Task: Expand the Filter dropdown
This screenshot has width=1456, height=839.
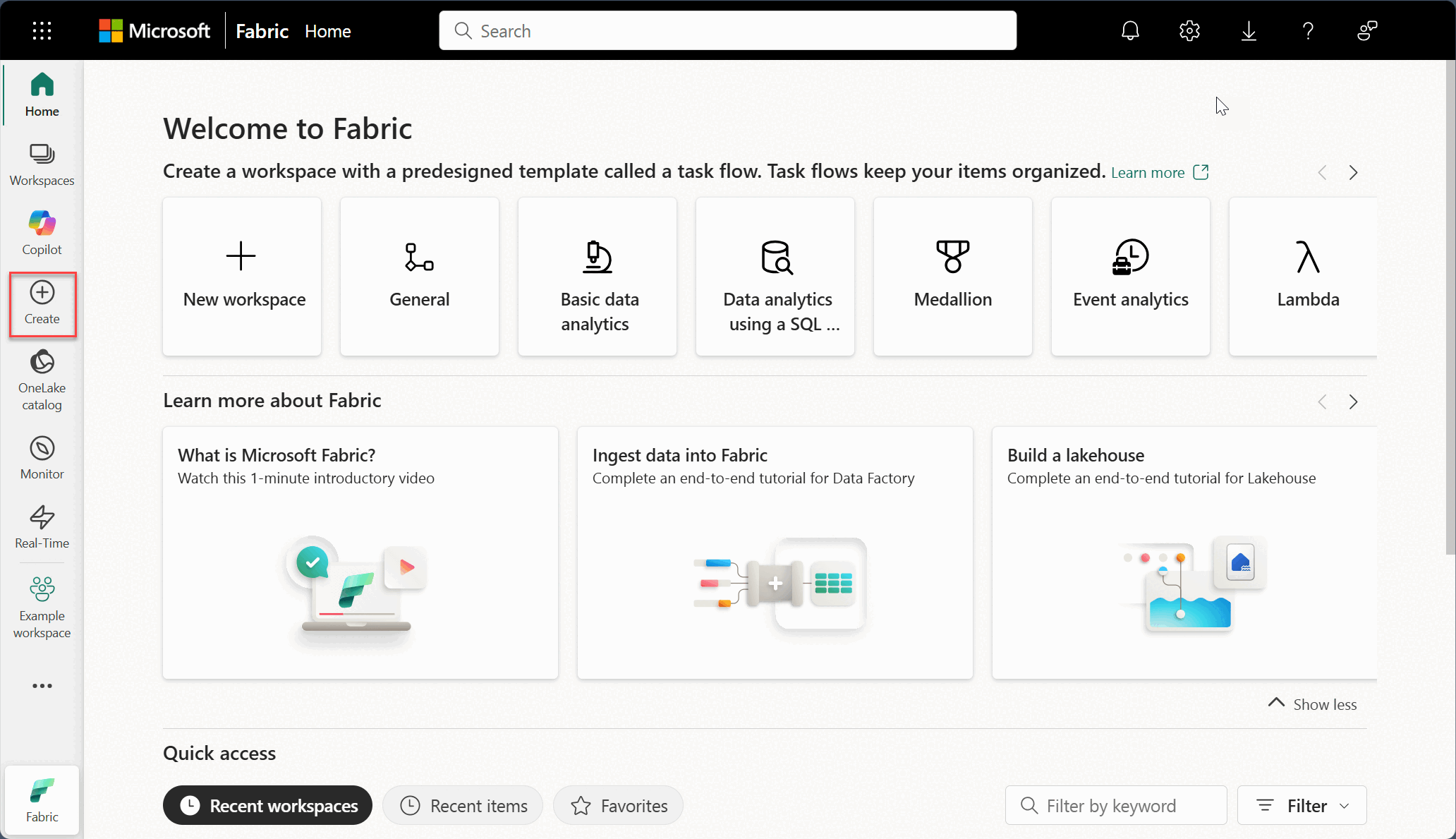Action: point(1302,805)
